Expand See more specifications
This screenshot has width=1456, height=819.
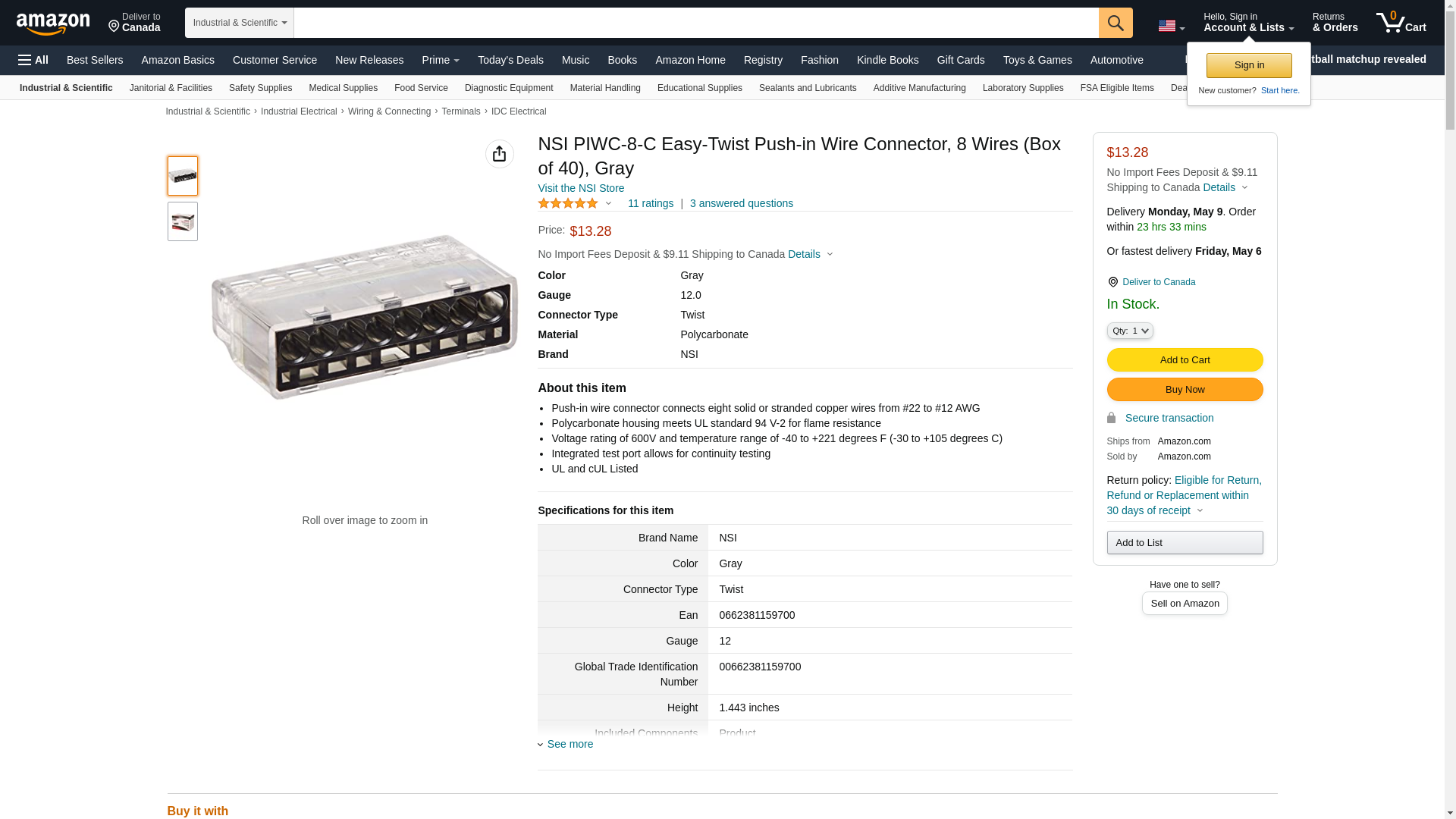pyautogui.click(x=570, y=744)
